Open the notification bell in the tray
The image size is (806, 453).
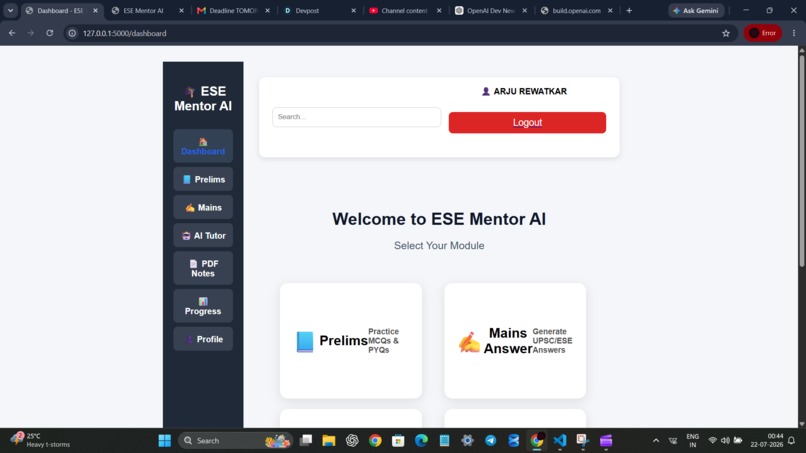tap(792, 441)
